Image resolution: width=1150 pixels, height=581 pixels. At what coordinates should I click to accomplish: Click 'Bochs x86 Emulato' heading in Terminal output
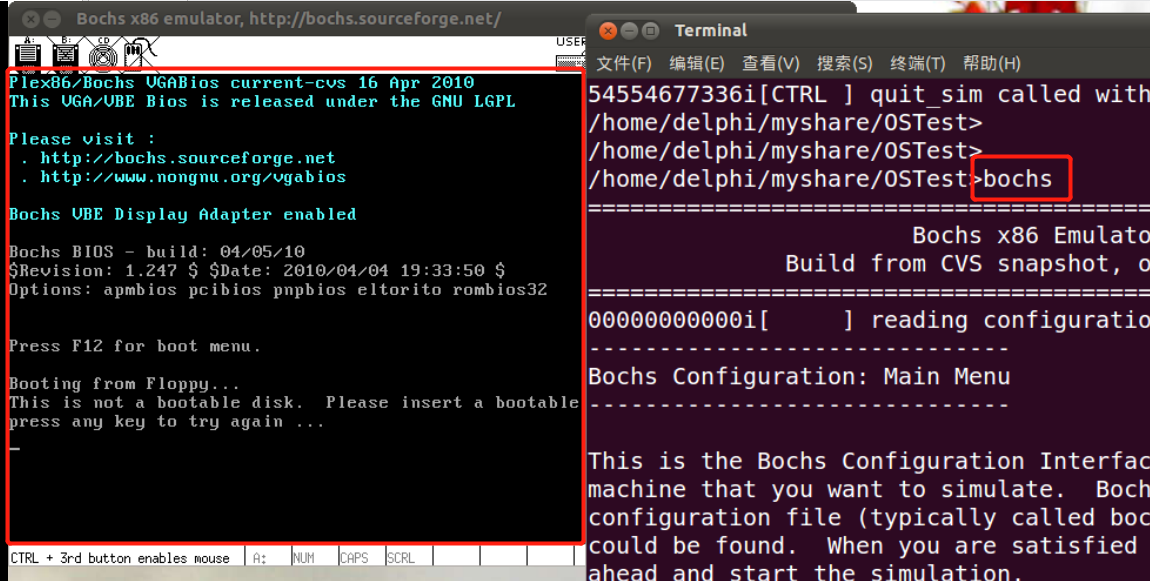pos(1030,235)
